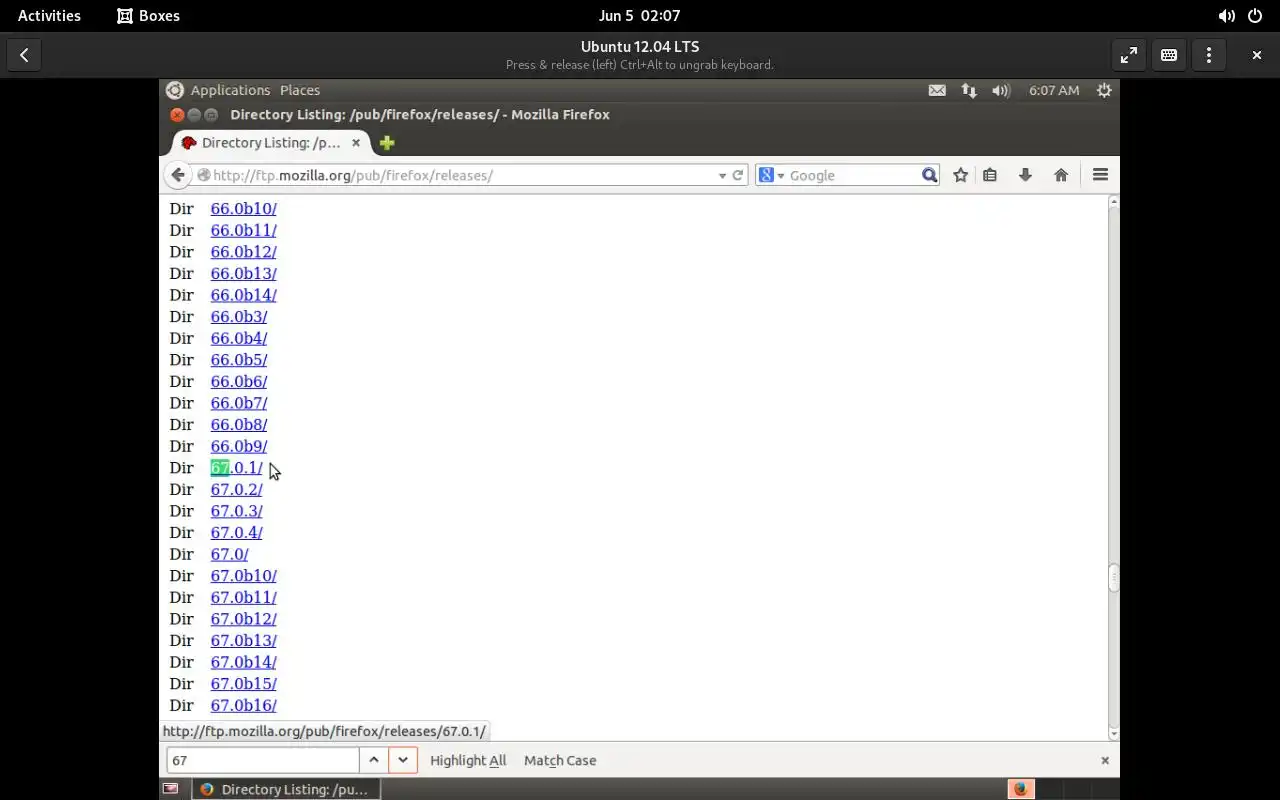This screenshot has height=800, width=1280.
Task: Click Firefox taskbar button in bottom panel
Action: click(x=285, y=789)
